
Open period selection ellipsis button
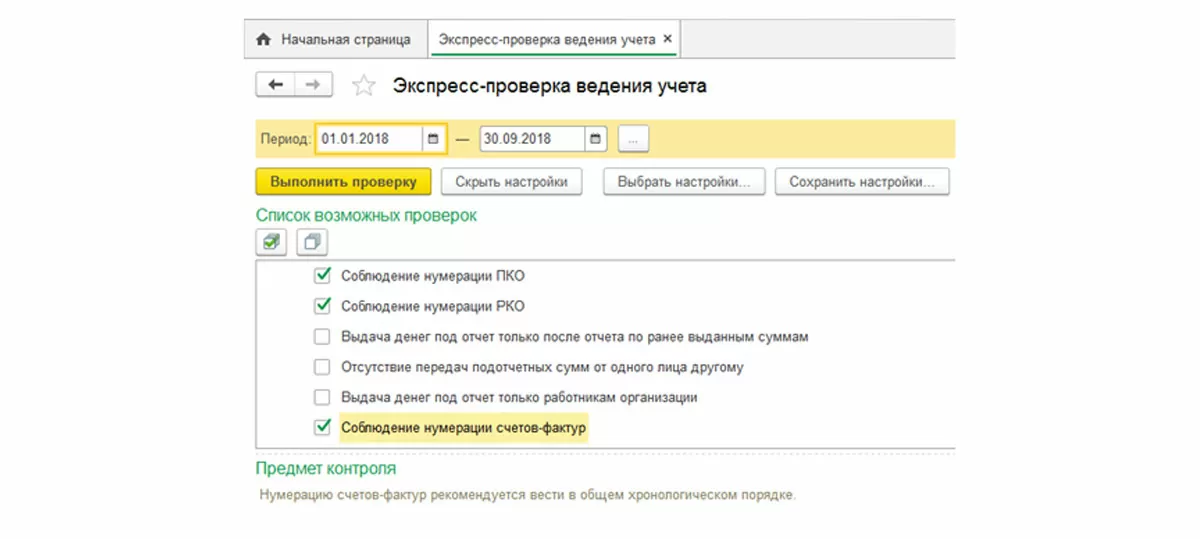click(x=634, y=139)
